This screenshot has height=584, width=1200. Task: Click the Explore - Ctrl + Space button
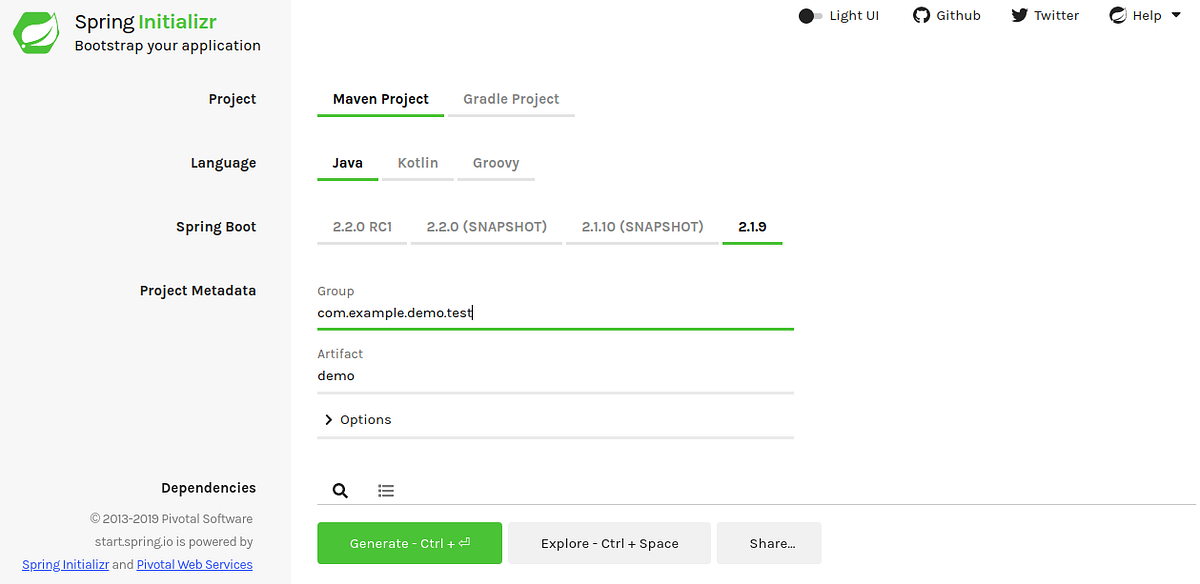pyautogui.click(x=609, y=542)
